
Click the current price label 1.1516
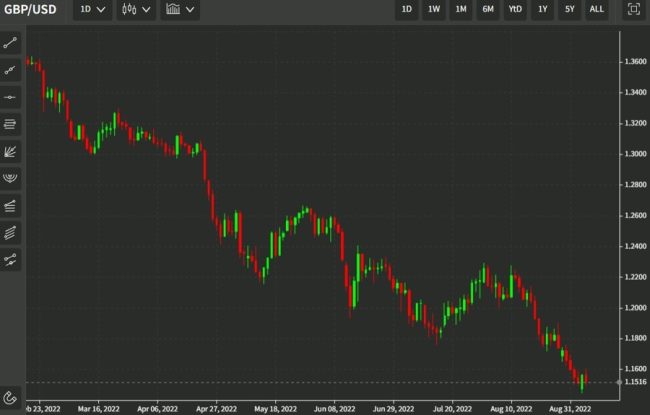click(635, 382)
